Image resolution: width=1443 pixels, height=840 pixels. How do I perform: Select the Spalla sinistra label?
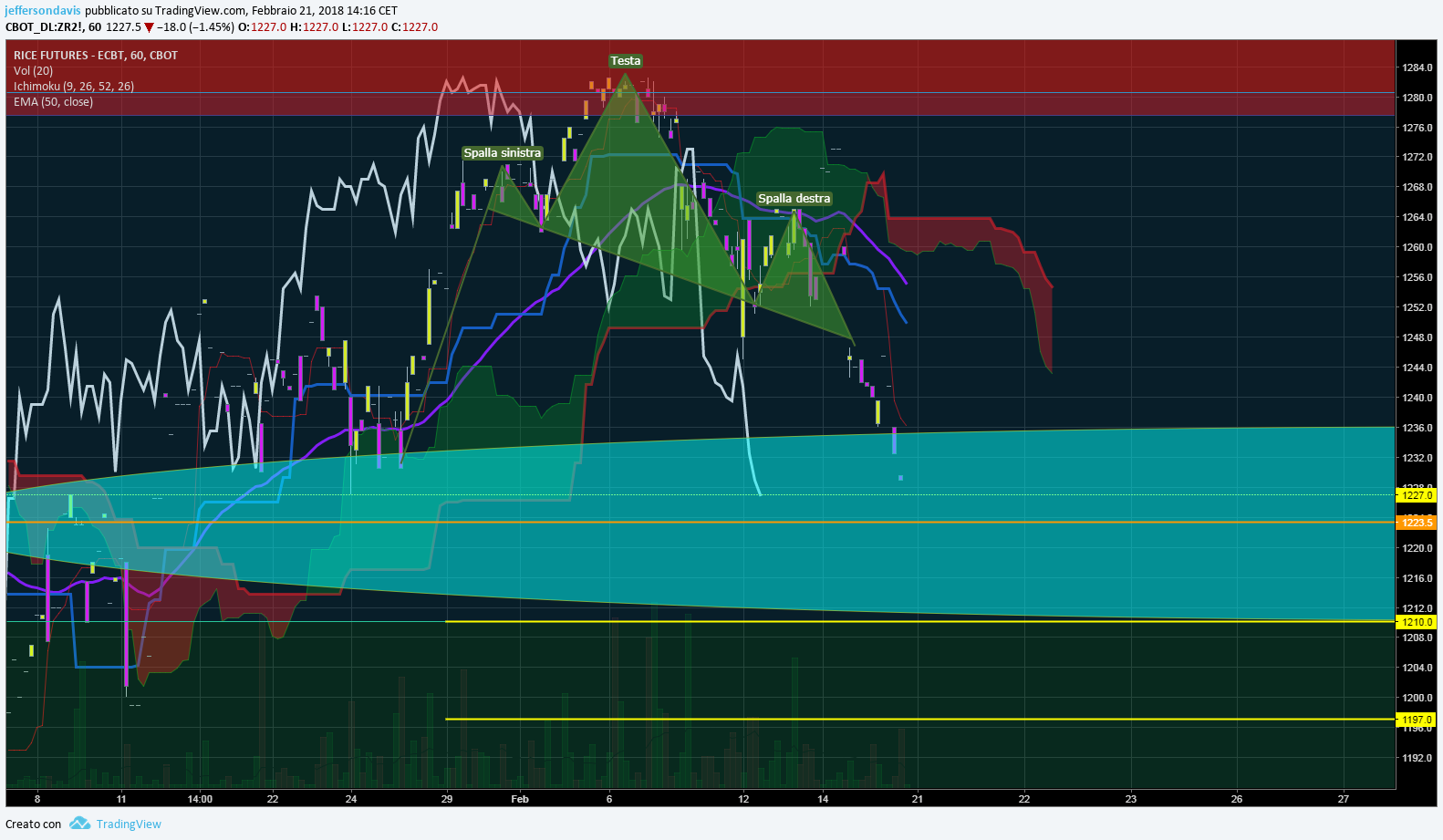(503, 153)
